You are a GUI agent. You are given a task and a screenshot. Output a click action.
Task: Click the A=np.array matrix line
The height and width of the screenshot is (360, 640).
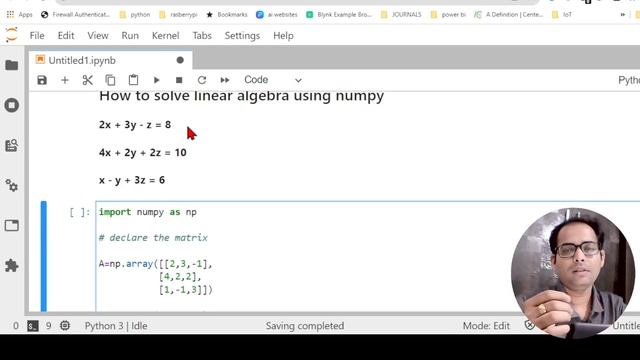(156, 264)
